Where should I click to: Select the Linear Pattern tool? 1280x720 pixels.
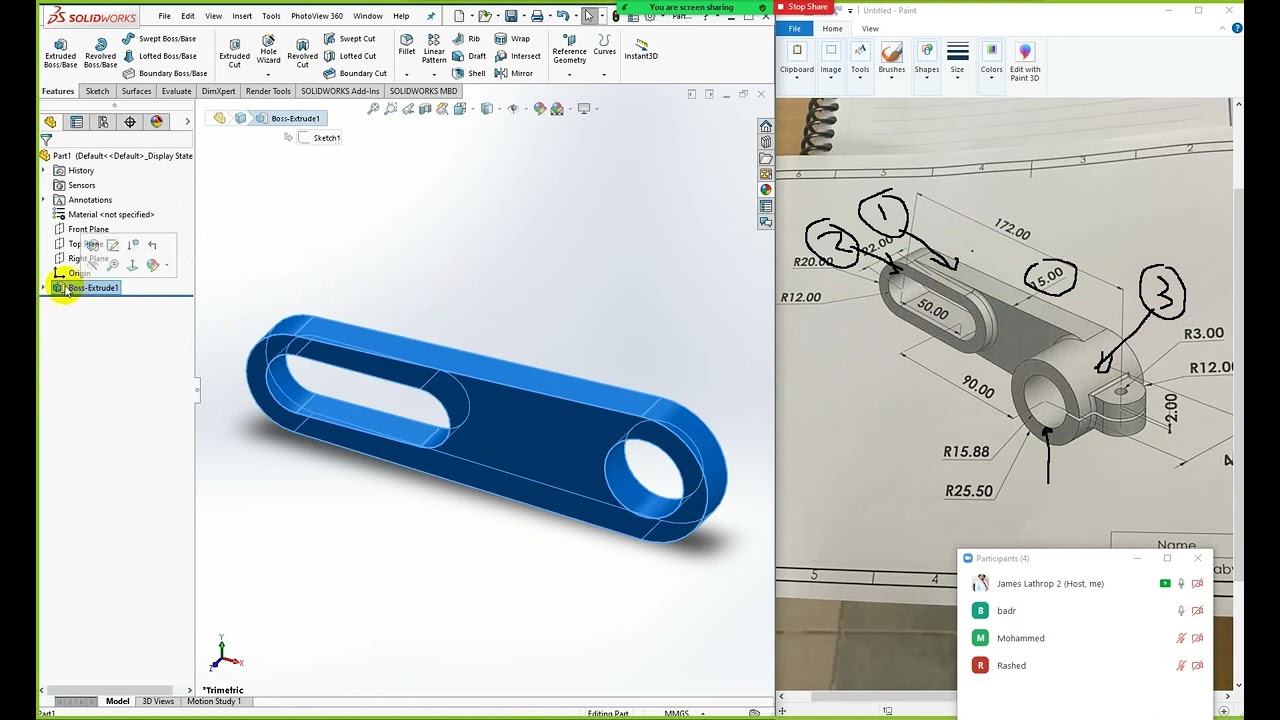[434, 49]
